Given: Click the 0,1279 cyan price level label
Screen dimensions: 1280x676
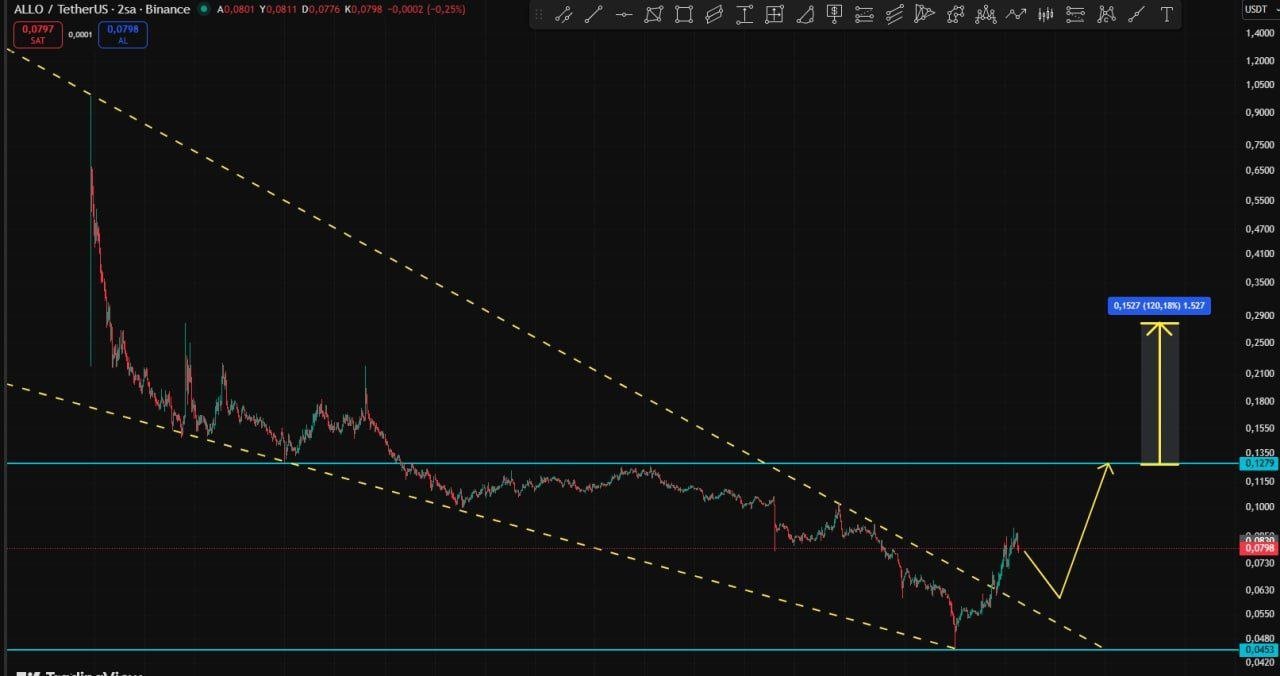Looking at the screenshot, I should click(1258, 464).
